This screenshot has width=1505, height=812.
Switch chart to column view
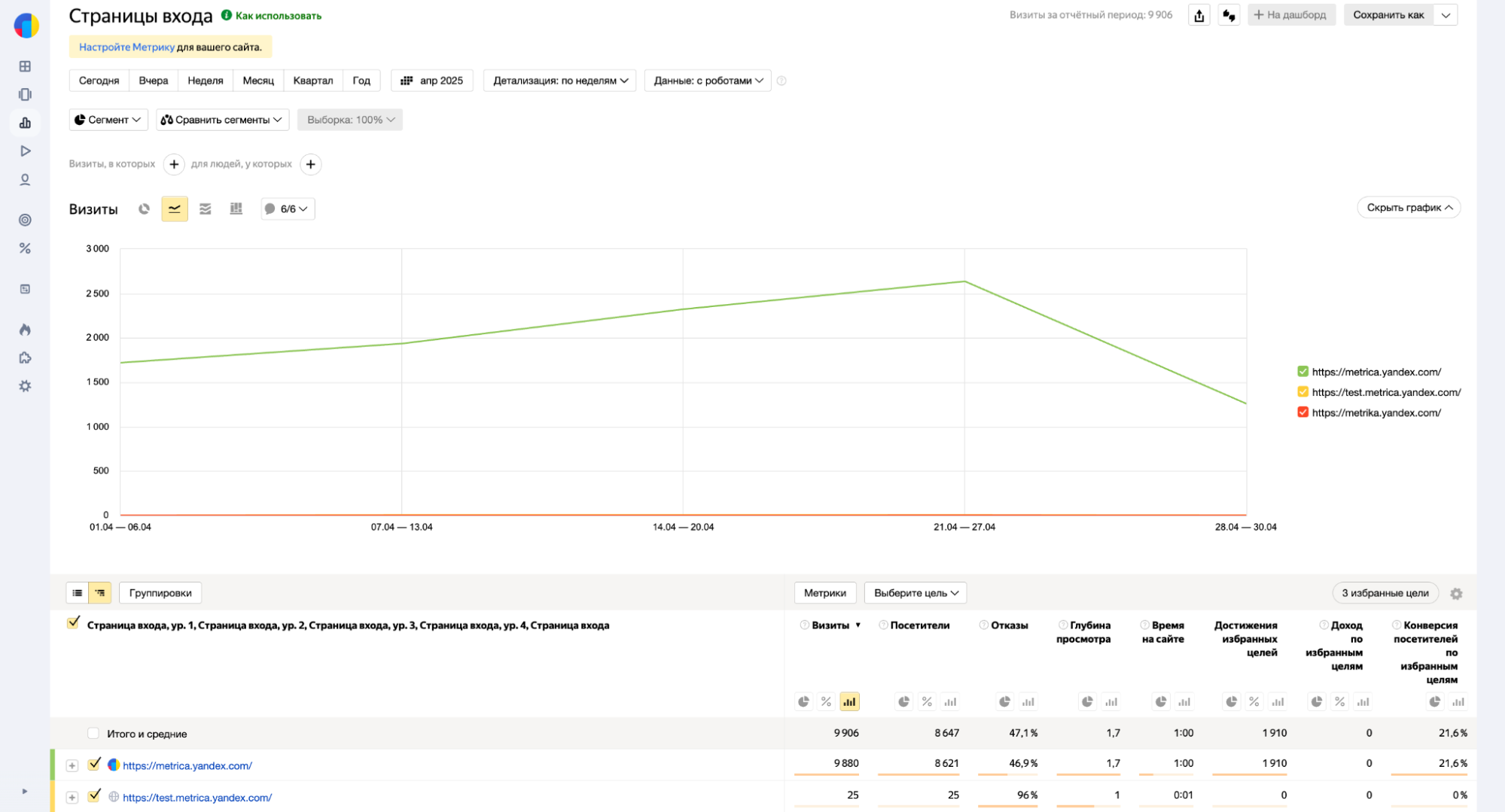[x=236, y=208]
